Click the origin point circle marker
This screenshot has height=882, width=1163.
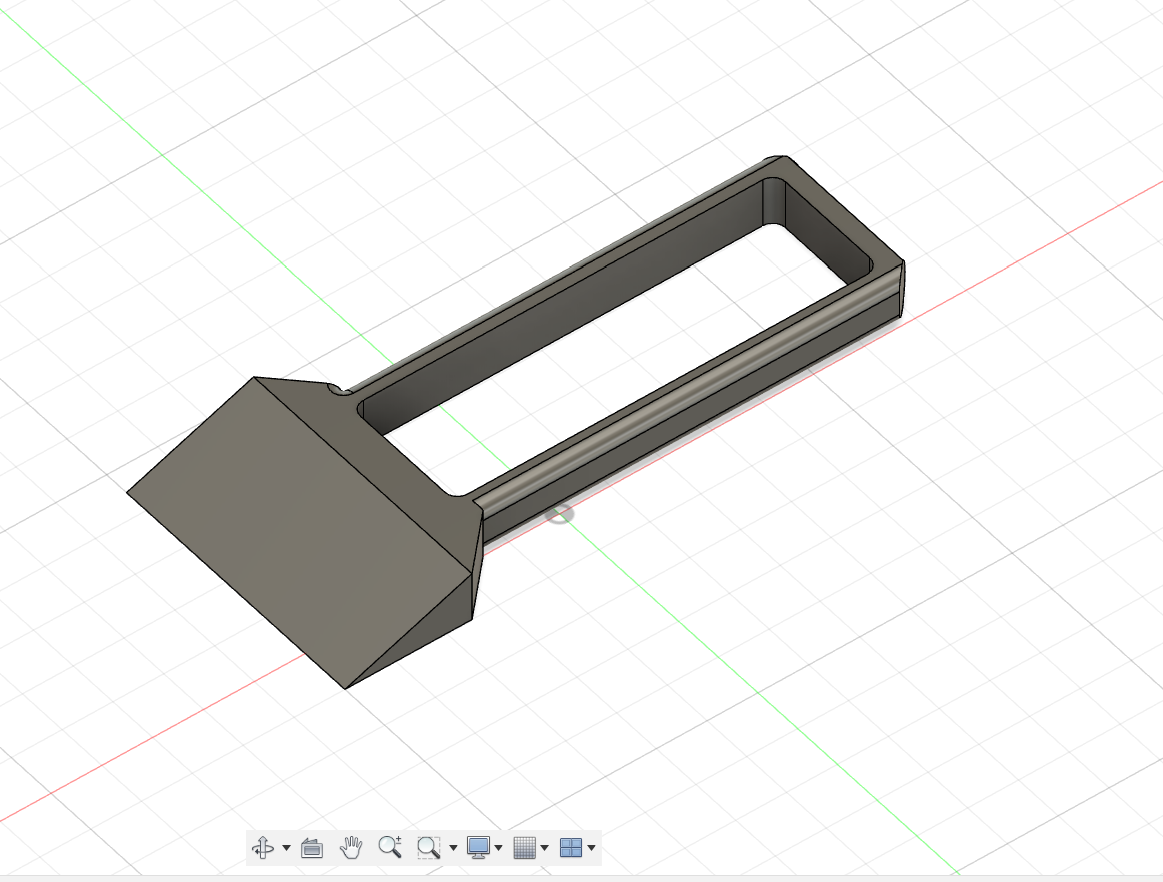click(561, 514)
